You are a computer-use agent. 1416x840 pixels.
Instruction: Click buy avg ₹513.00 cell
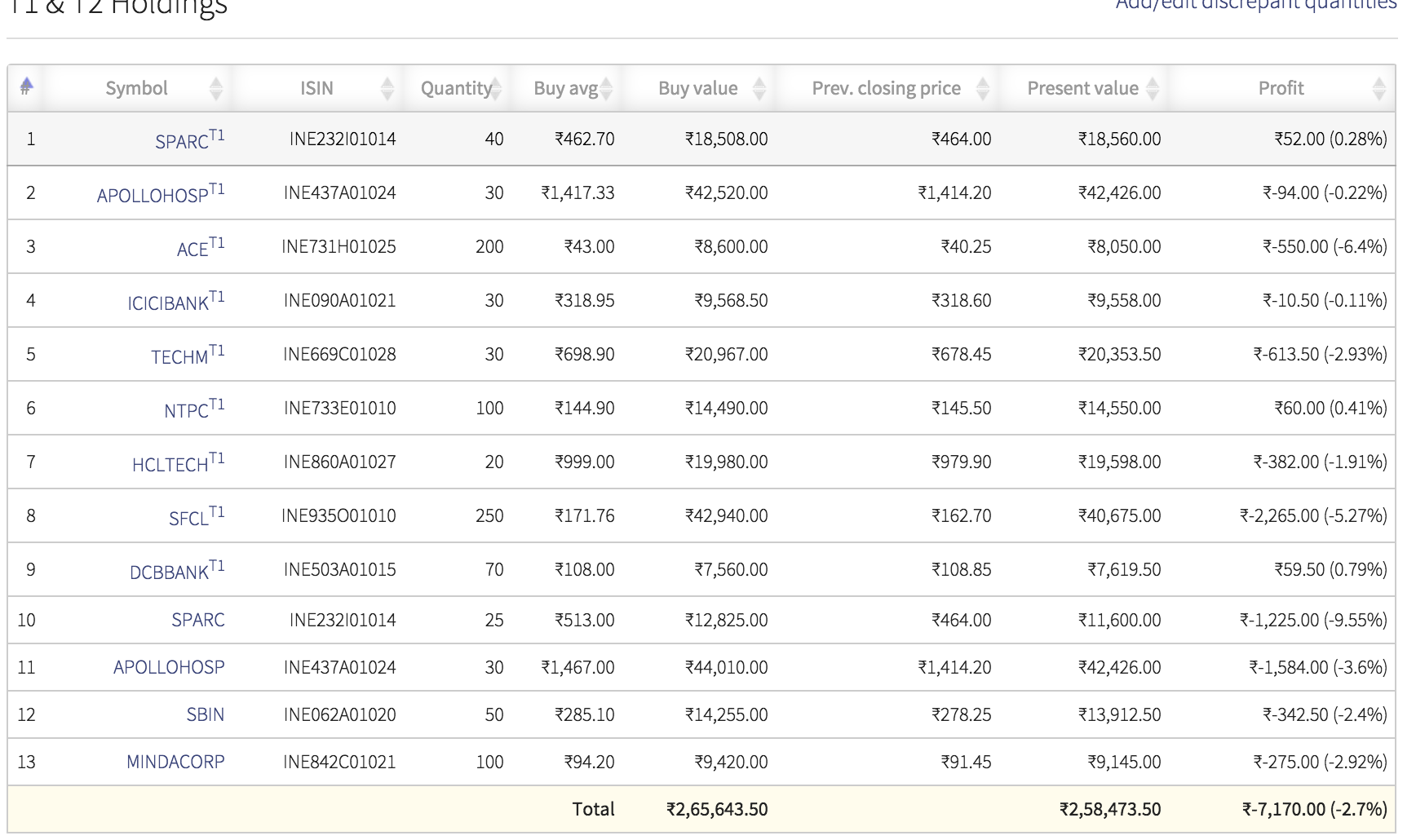[x=585, y=620]
